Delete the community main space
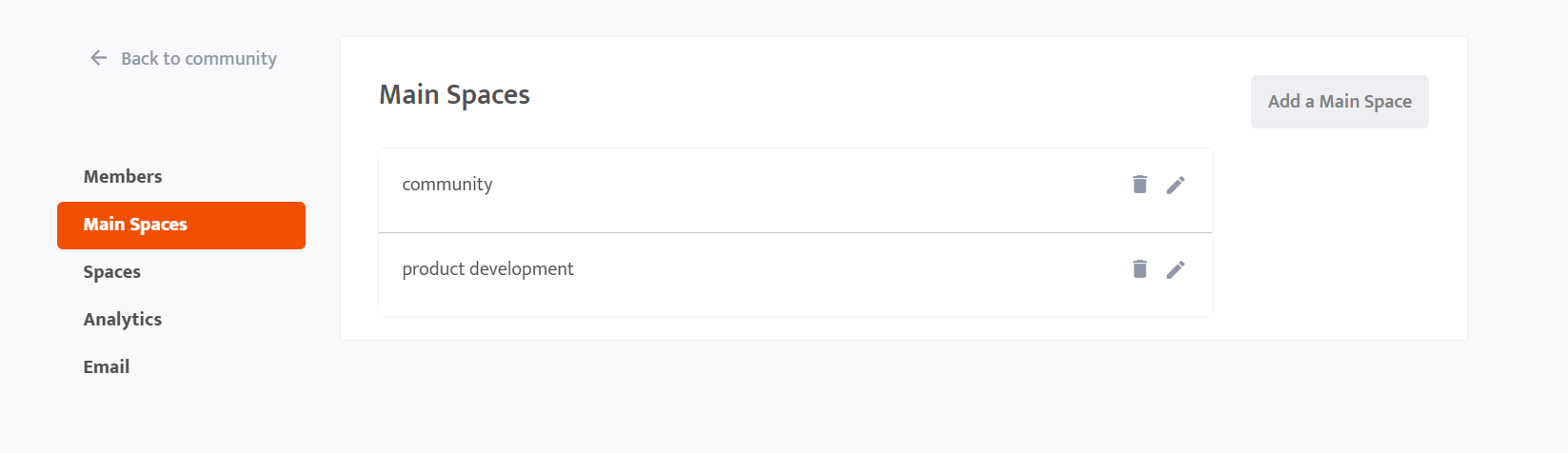The image size is (1568, 453). point(1140,184)
